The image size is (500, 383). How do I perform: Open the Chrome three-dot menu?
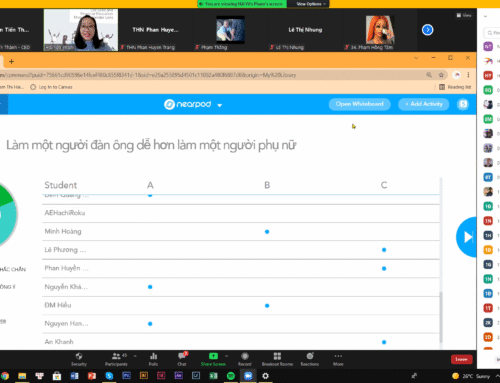click(x=468, y=75)
